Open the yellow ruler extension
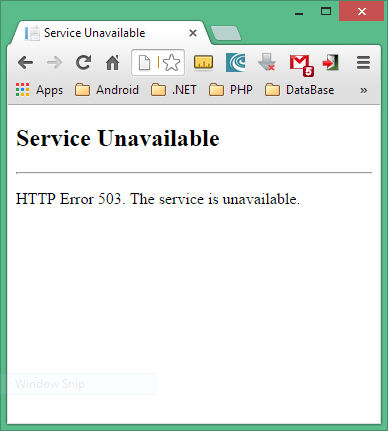The width and height of the screenshot is (388, 431). point(203,62)
